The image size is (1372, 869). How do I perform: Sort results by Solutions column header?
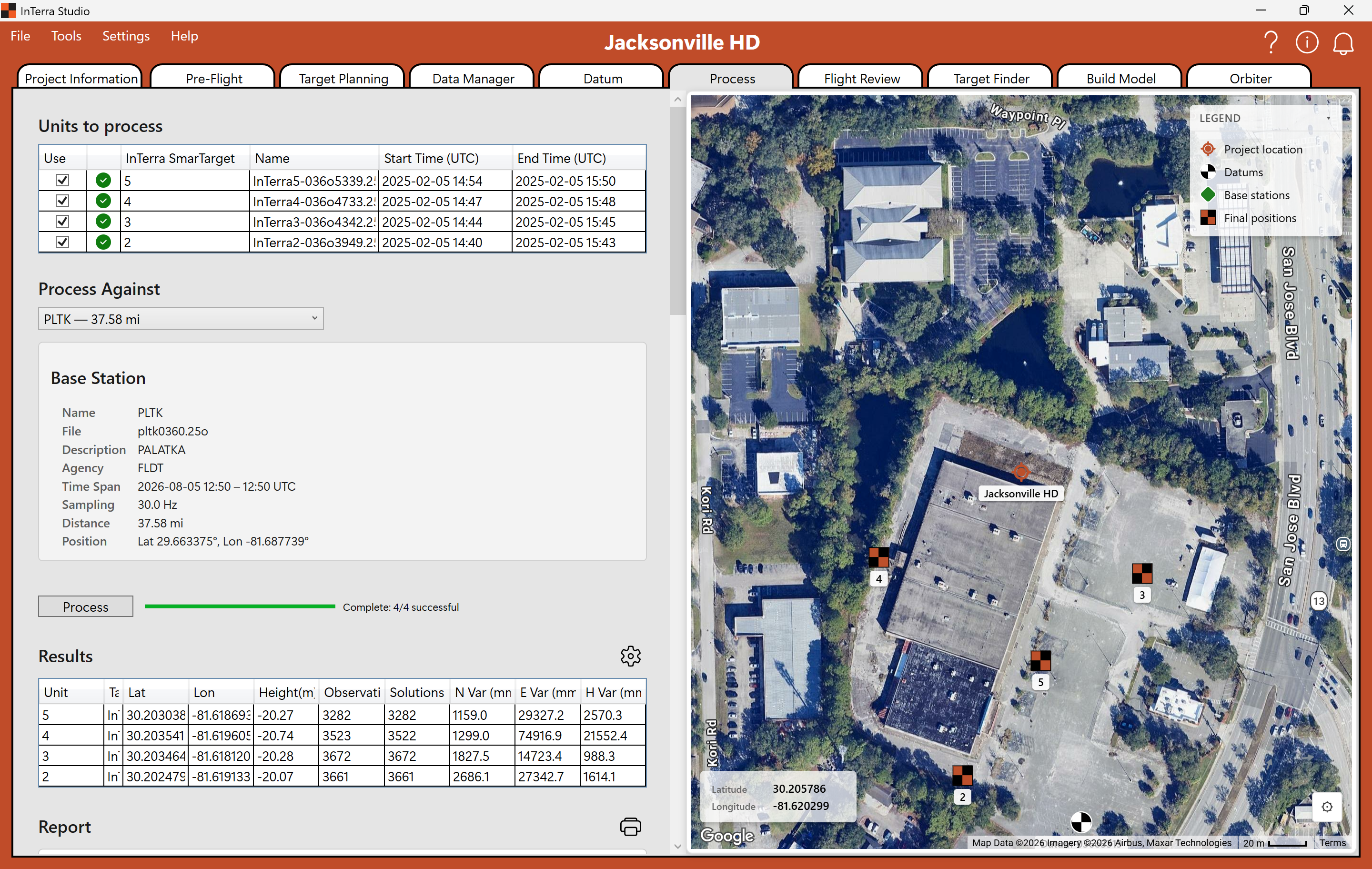[x=416, y=692]
